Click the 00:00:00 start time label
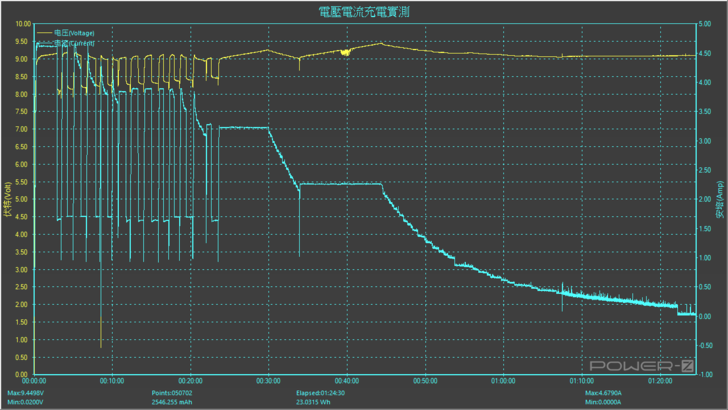 click(35, 381)
